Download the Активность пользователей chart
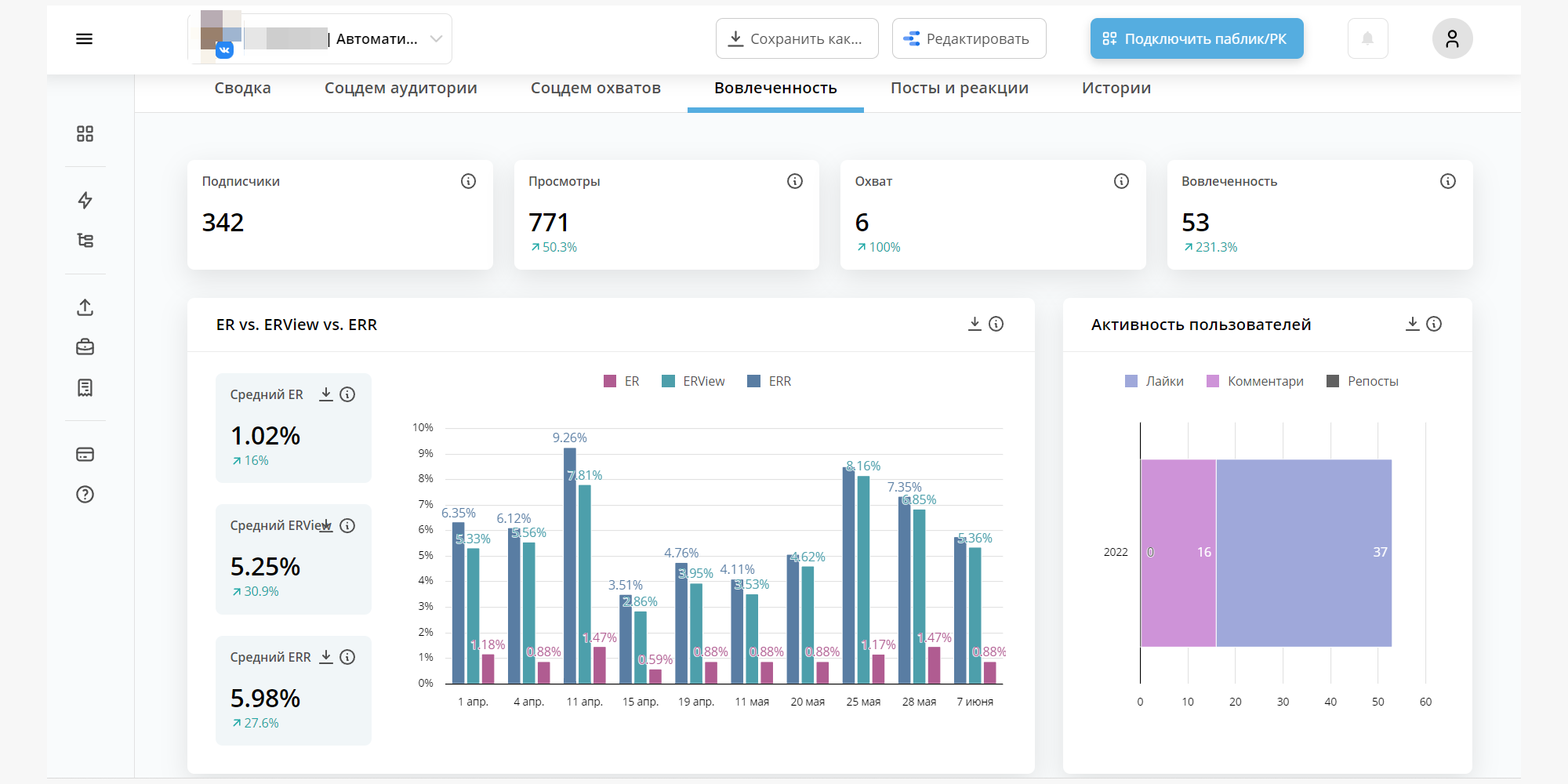This screenshot has height=784, width=1568. coord(1412,324)
